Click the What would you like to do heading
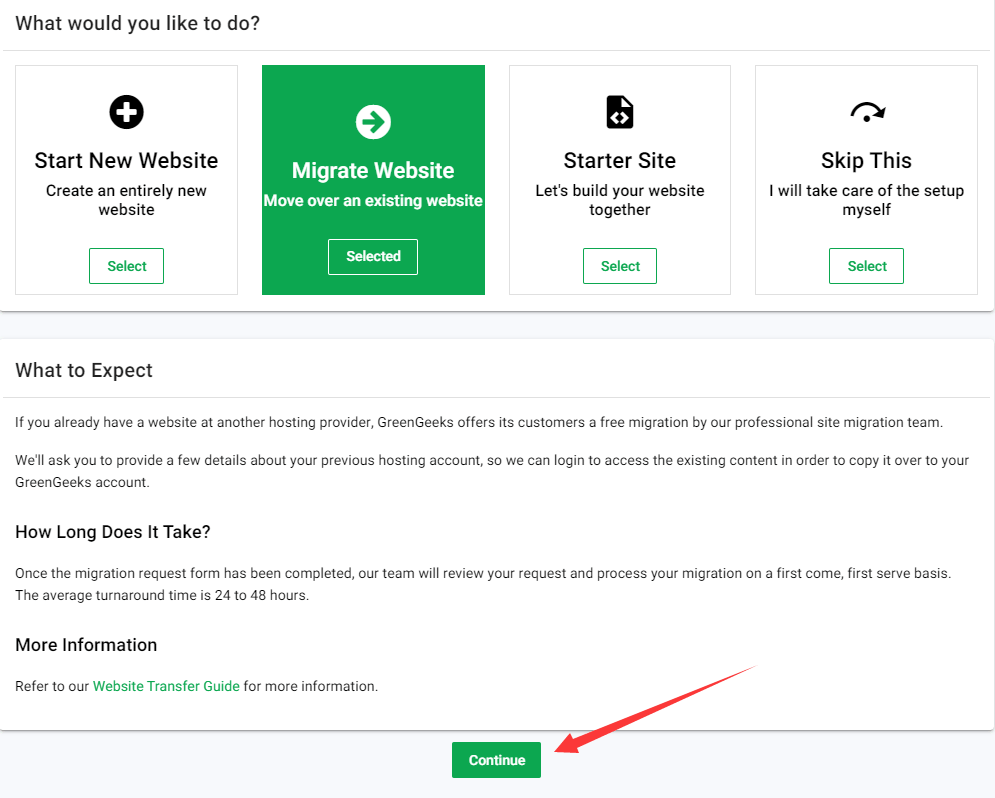Image resolution: width=995 pixels, height=798 pixels. pos(137,22)
